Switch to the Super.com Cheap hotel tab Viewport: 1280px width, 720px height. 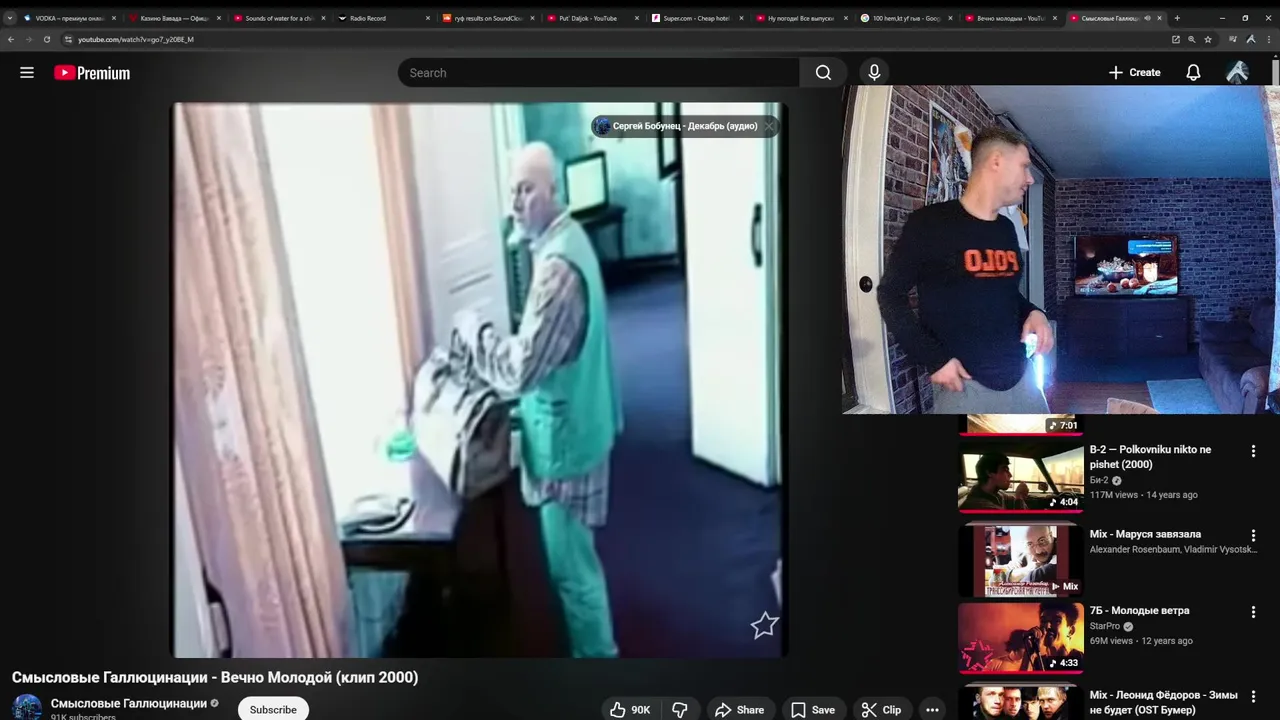pos(699,18)
